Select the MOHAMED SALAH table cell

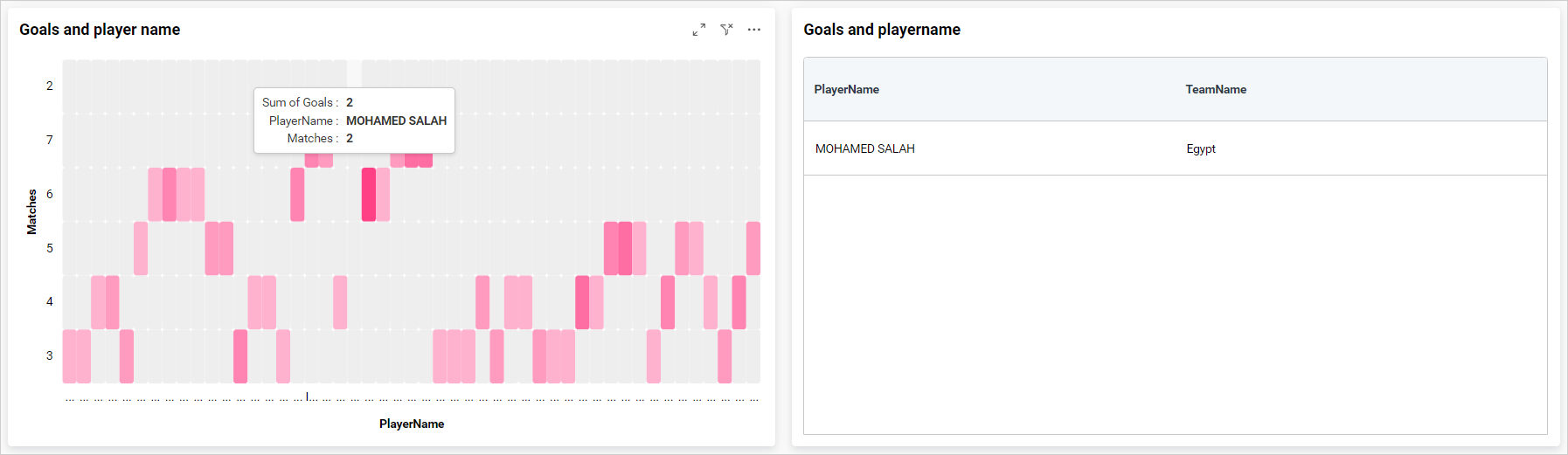(864, 148)
